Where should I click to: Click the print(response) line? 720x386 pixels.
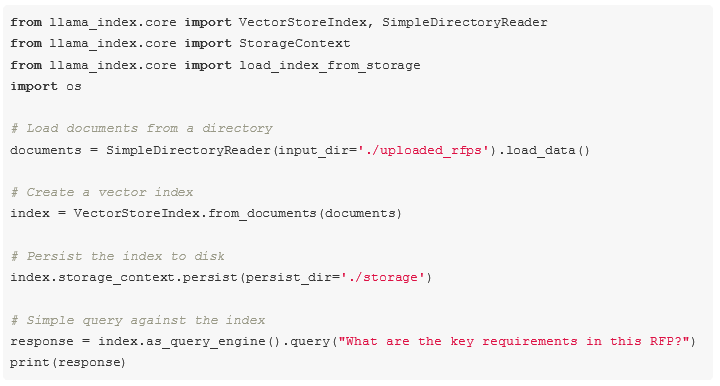68,363
